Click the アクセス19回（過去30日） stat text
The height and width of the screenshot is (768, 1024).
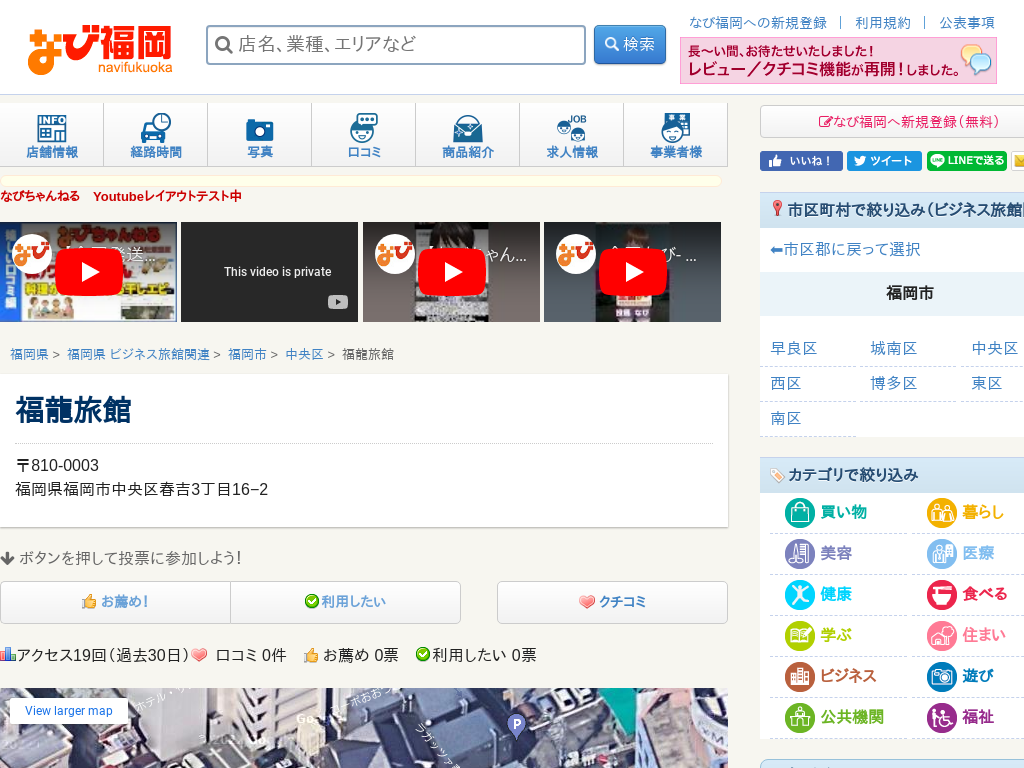pyautogui.click(x=103, y=655)
